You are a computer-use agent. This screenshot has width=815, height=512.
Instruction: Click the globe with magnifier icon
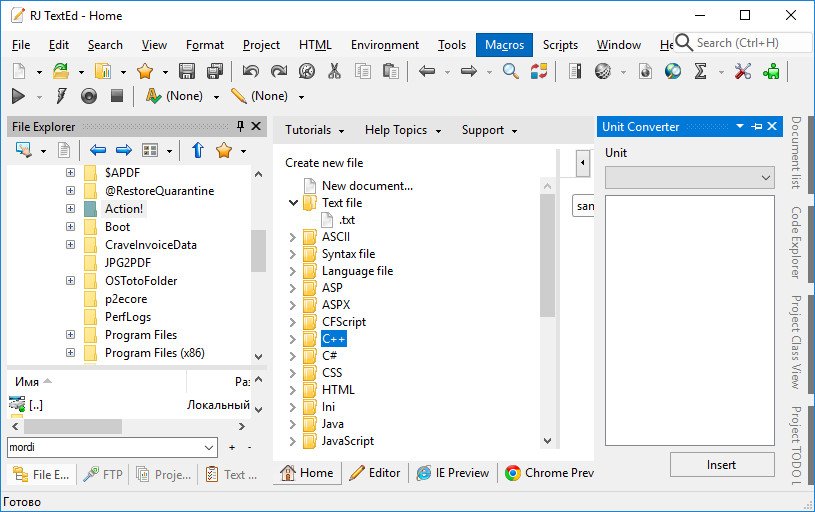[x=673, y=71]
